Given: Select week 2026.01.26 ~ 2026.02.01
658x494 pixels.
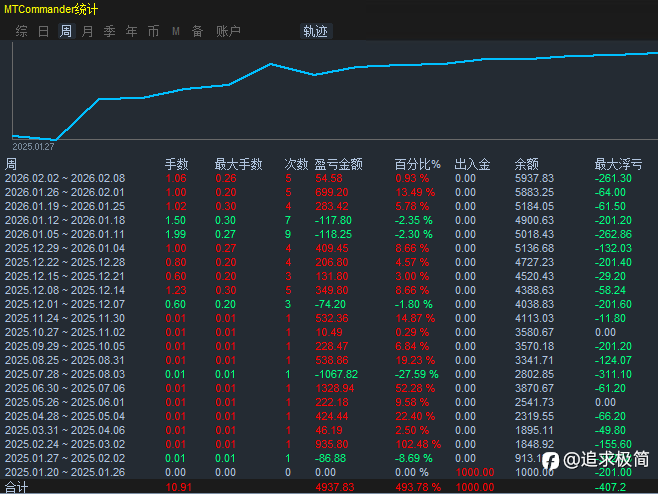Looking at the screenshot, I should pyautogui.click(x=65, y=192).
